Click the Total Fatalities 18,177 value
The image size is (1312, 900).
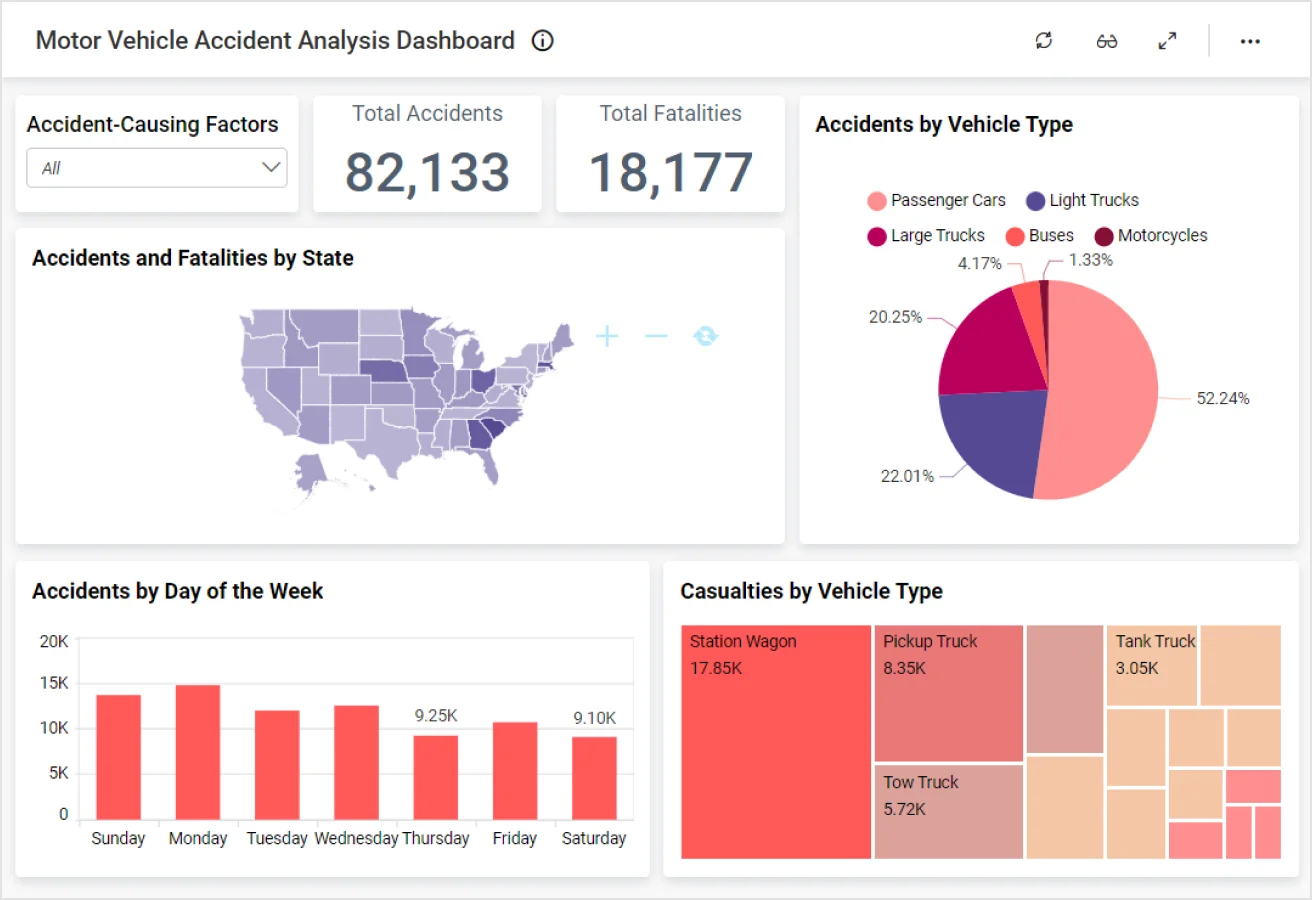point(671,172)
